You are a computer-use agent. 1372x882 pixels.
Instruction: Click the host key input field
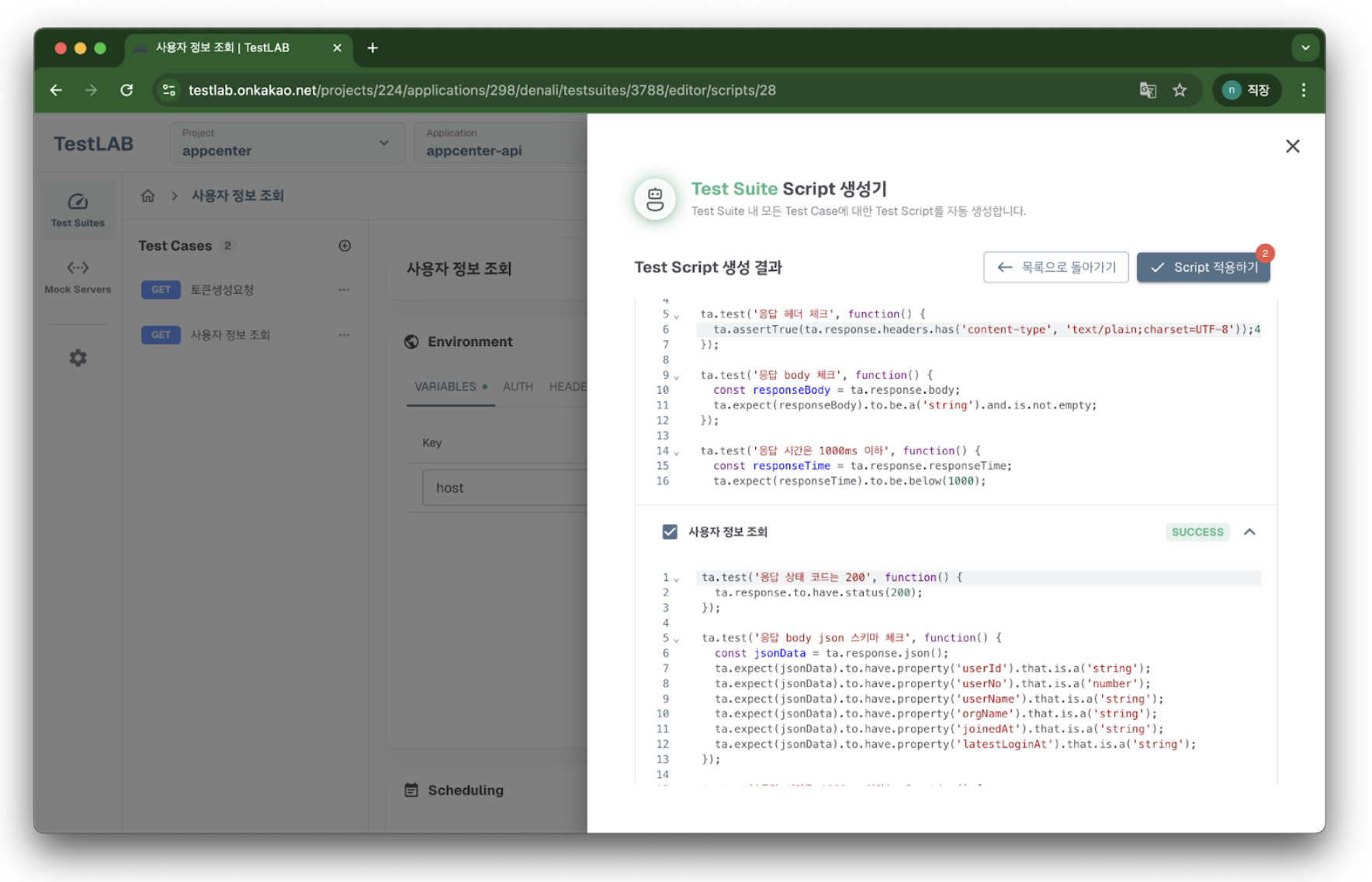(x=504, y=488)
